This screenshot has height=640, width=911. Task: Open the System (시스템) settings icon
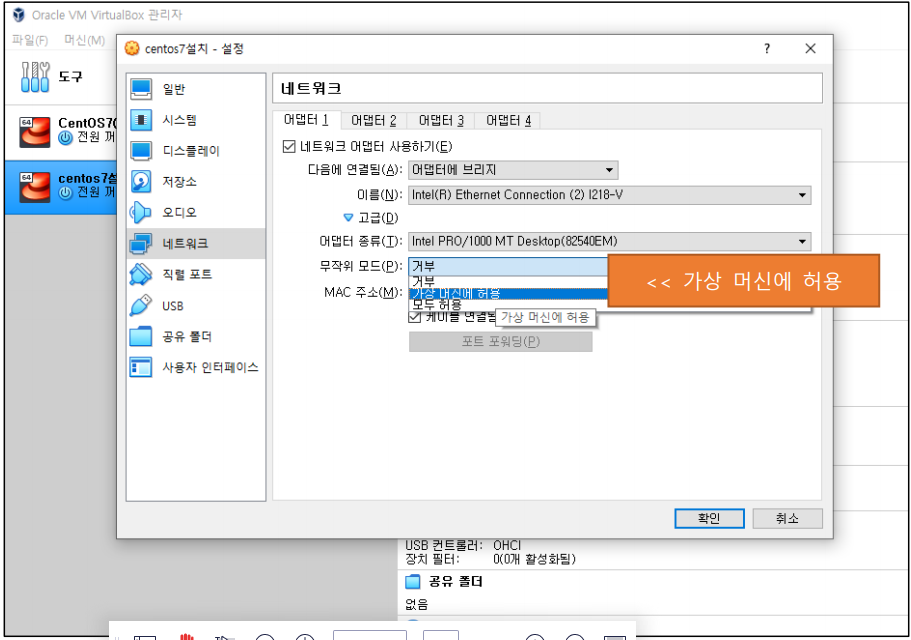coord(141,120)
